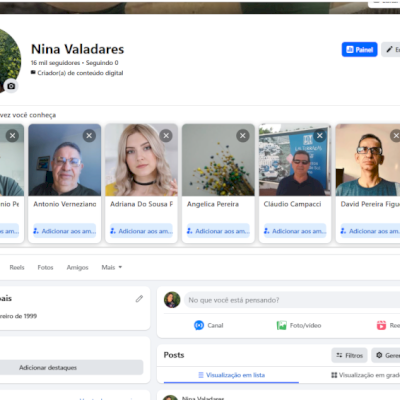This screenshot has height=400, width=400.
Task: Click the edit profile pencil button
Action: tap(391, 50)
